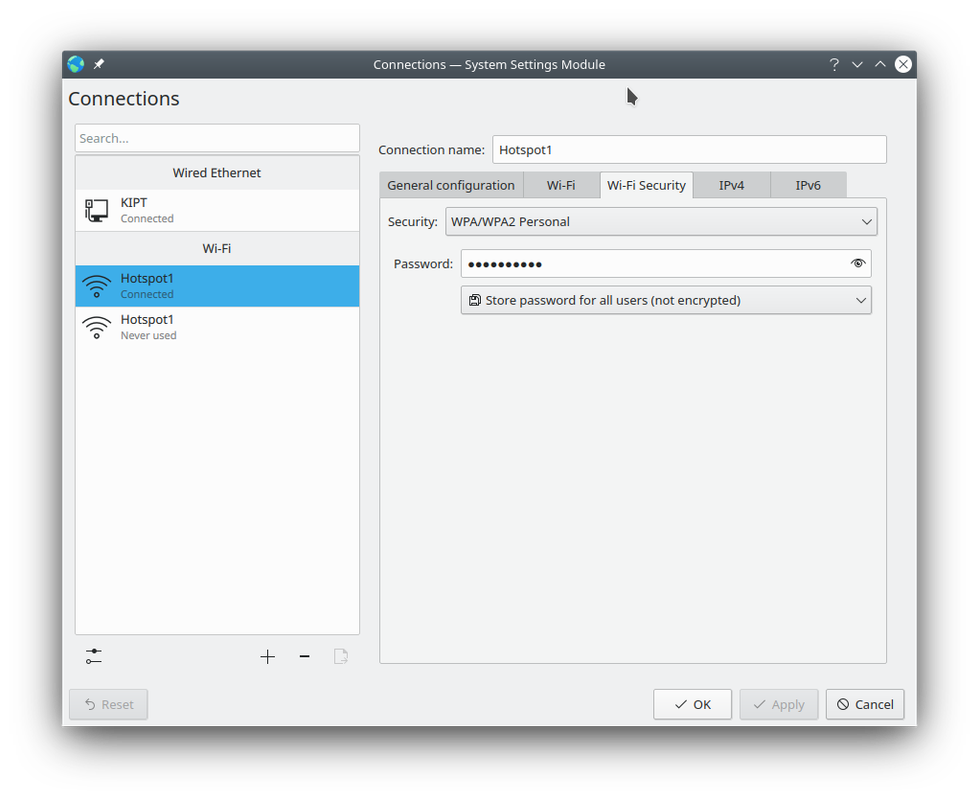Image resolution: width=979 pixels, height=800 pixels.
Task: Click the Wired Ethernet section header
Action: tap(217, 173)
